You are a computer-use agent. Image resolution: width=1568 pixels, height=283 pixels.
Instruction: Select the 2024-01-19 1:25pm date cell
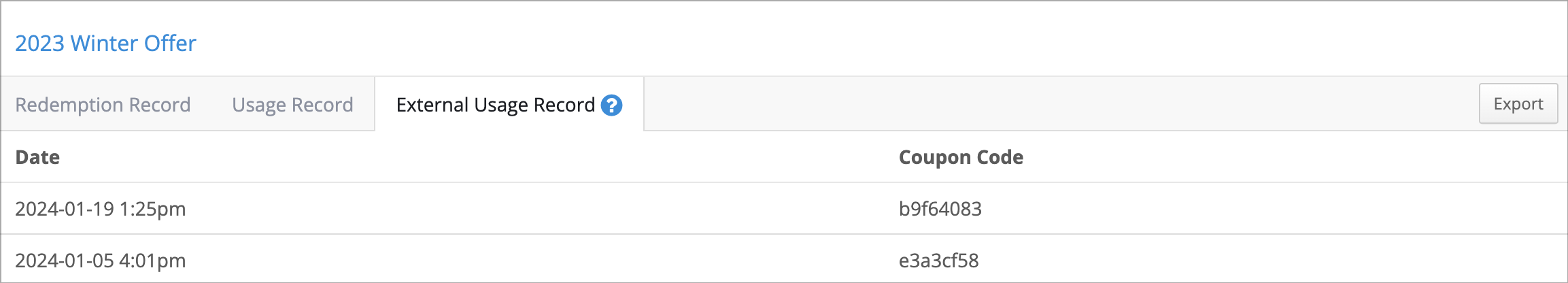[x=101, y=209]
